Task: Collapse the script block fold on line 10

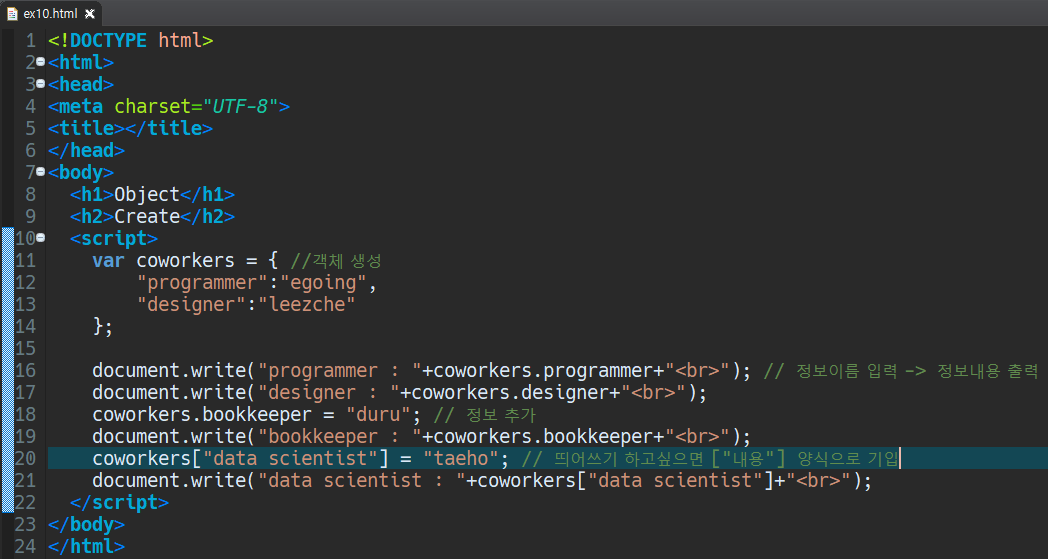Action: point(41,238)
